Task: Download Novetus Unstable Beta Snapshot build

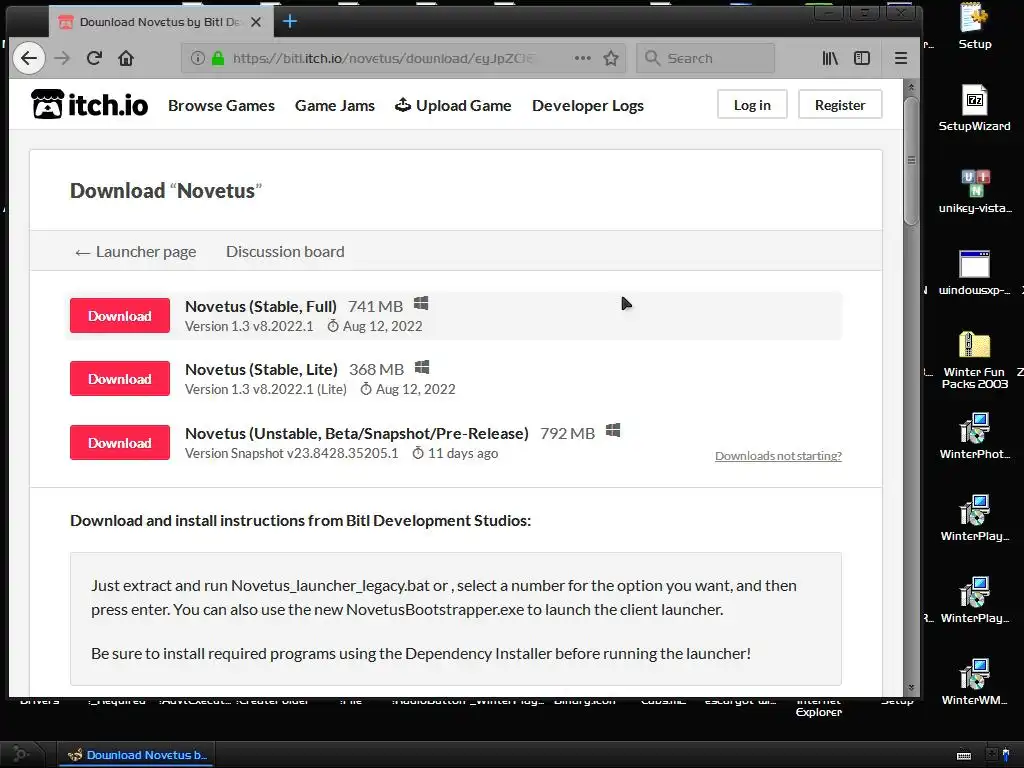Action: [120, 443]
